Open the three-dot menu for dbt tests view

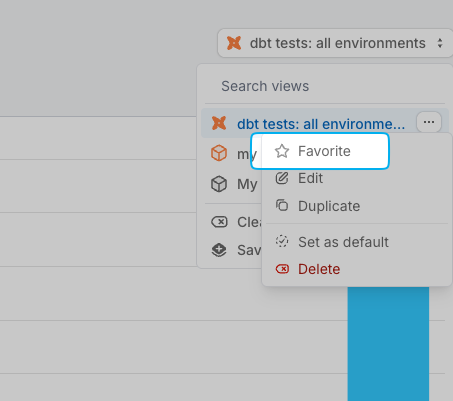tap(429, 122)
